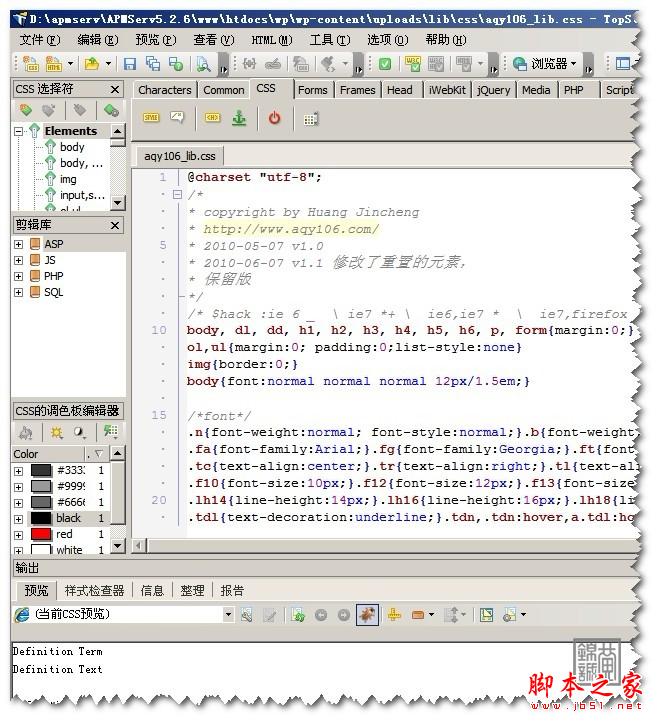Viewport: 659px width, 722px height.
Task: Click the Open file folder icon
Action: (x=92, y=64)
